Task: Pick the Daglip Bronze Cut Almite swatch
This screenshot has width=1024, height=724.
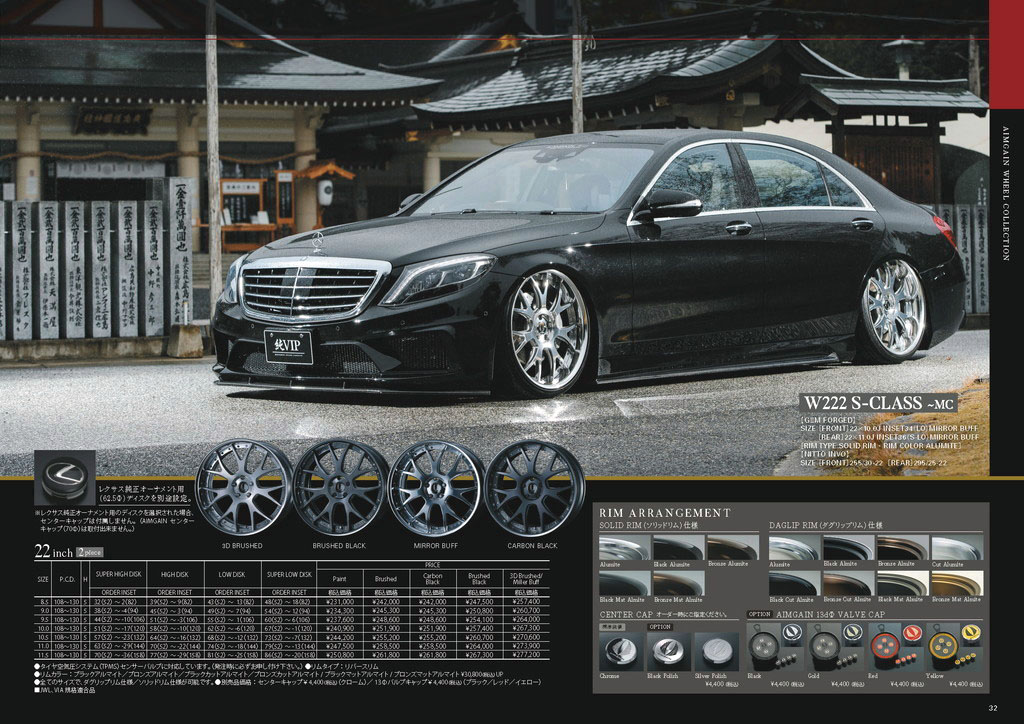Action: point(848,584)
